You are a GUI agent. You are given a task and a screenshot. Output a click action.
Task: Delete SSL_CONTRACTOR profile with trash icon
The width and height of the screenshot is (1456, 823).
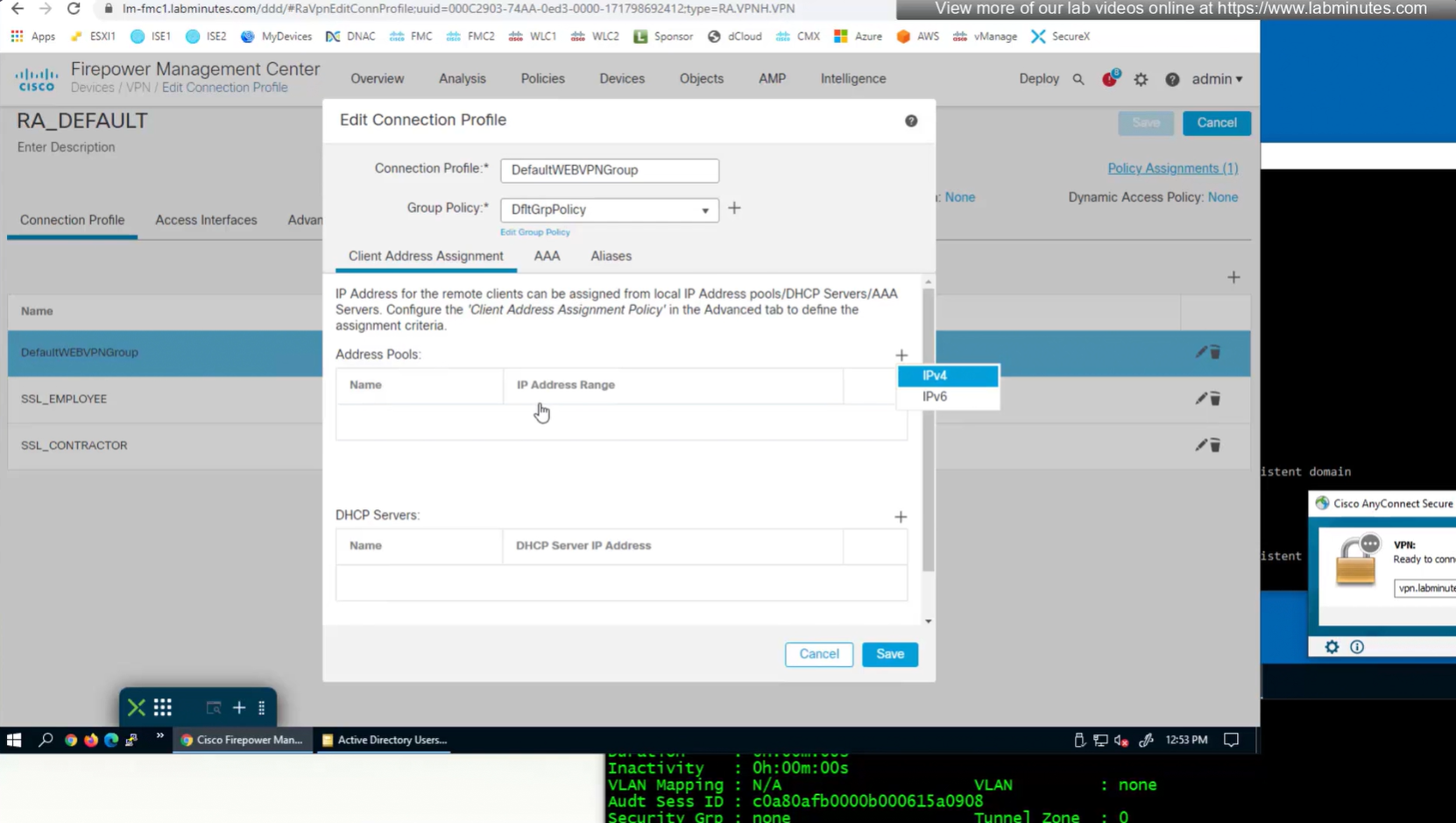click(1215, 445)
